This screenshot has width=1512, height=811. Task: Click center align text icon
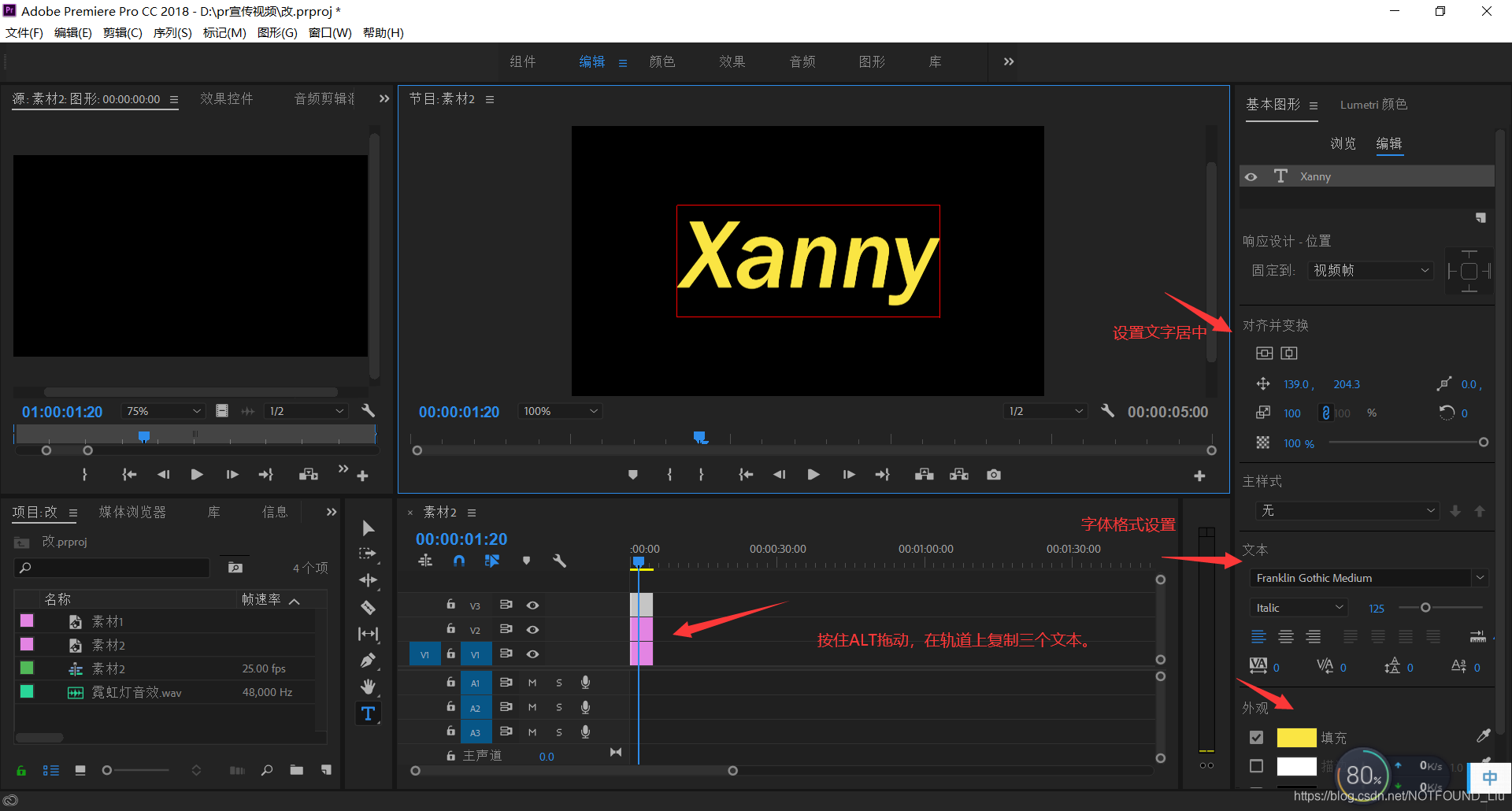pos(1286,636)
